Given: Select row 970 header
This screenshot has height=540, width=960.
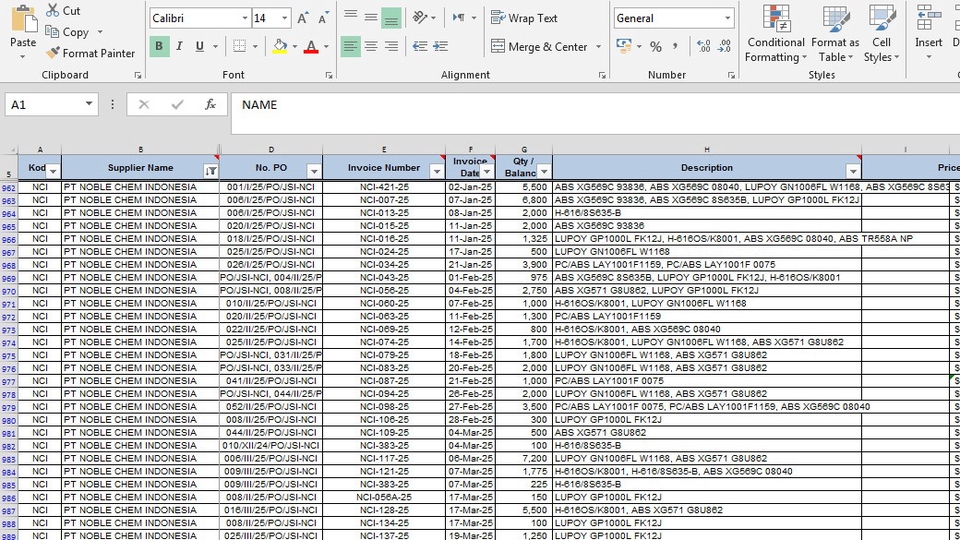Looking at the screenshot, I should 9,291.
